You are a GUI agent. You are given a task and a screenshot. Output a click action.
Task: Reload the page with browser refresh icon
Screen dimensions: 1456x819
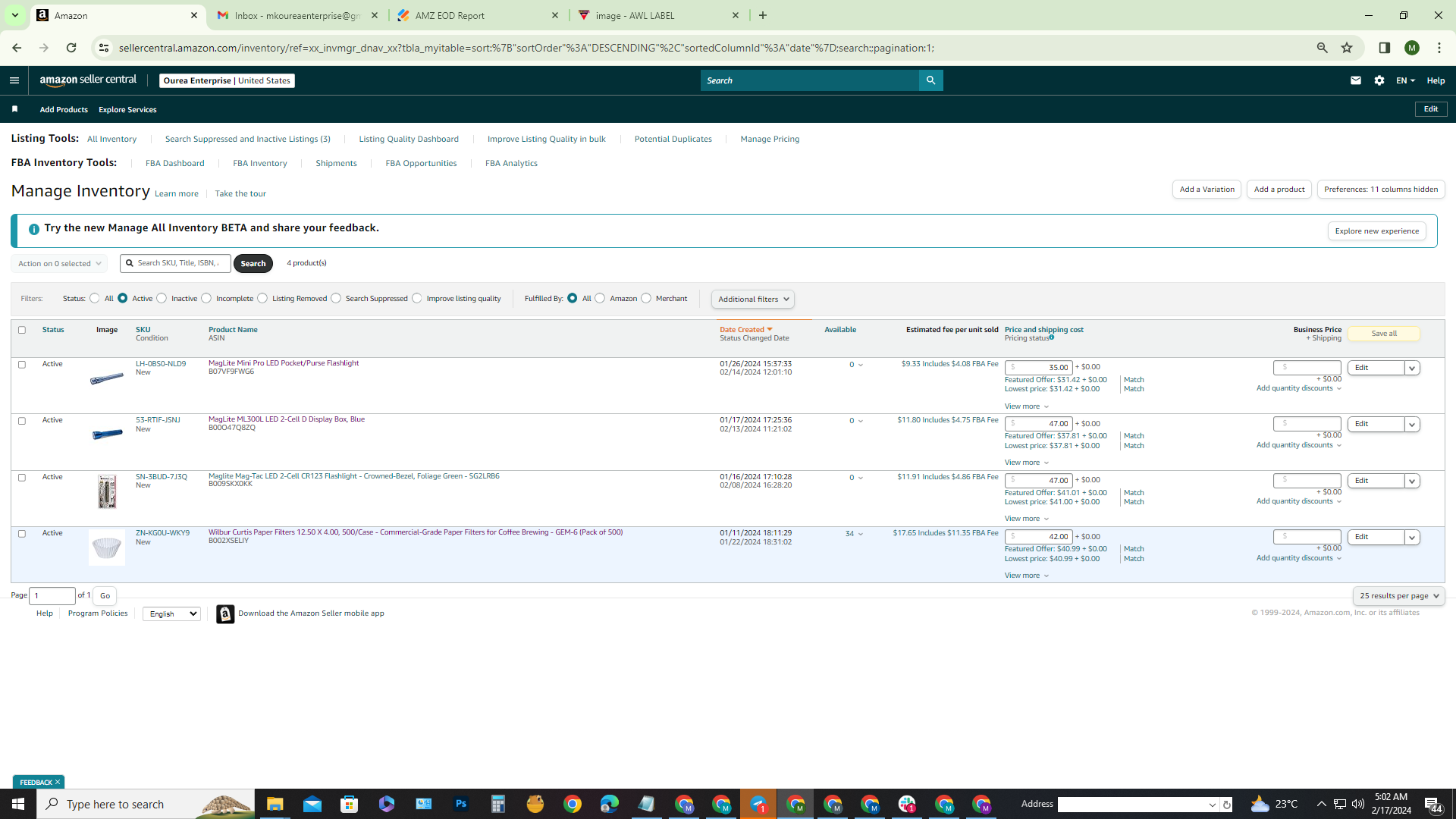71,48
